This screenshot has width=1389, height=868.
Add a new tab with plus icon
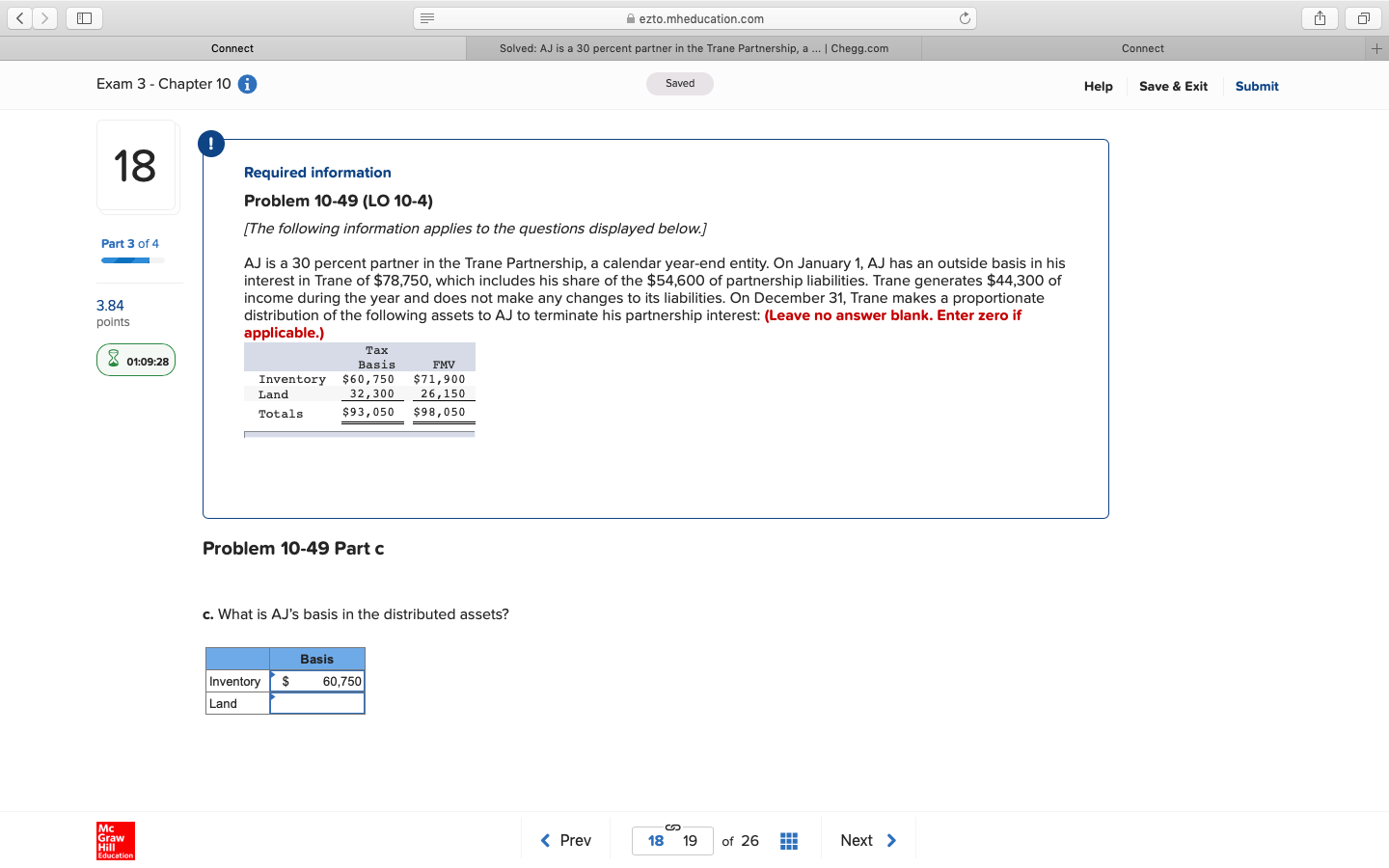[1376, 48]
